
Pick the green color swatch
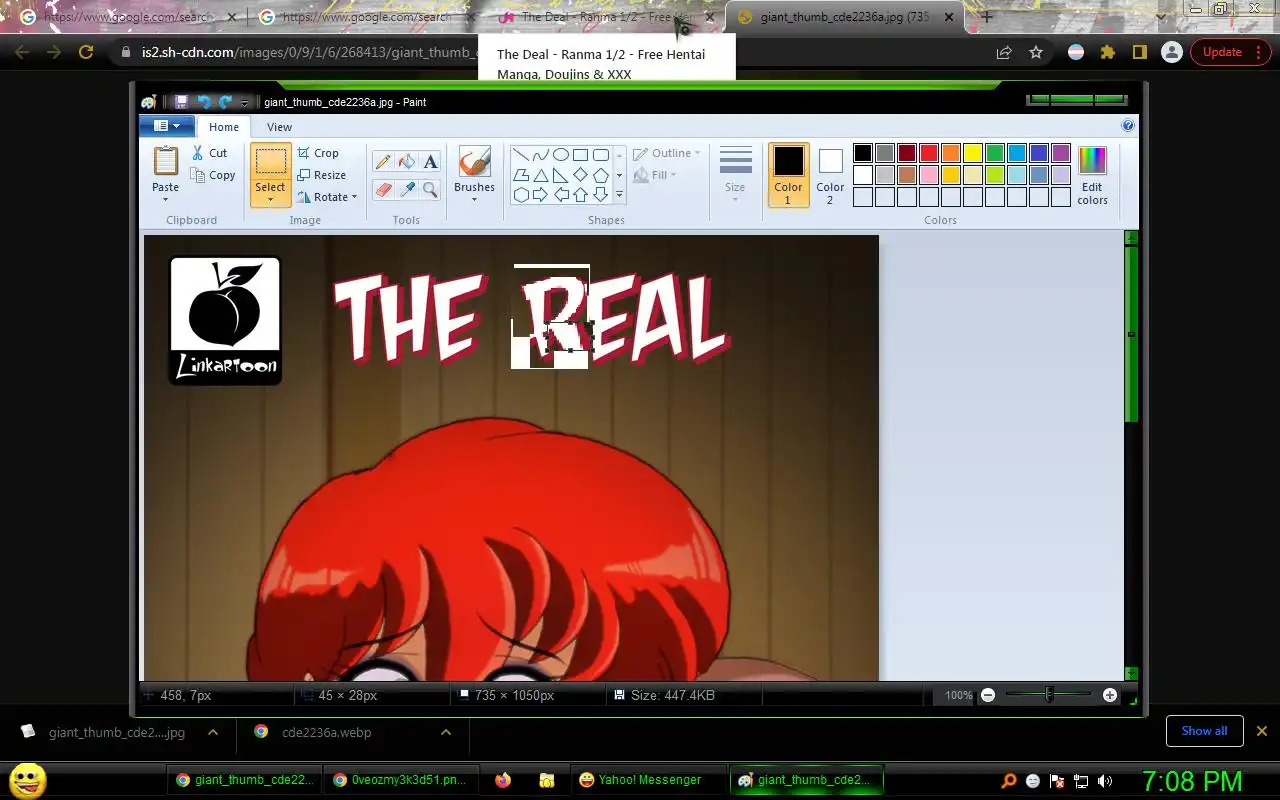click(x=994, y=153)
